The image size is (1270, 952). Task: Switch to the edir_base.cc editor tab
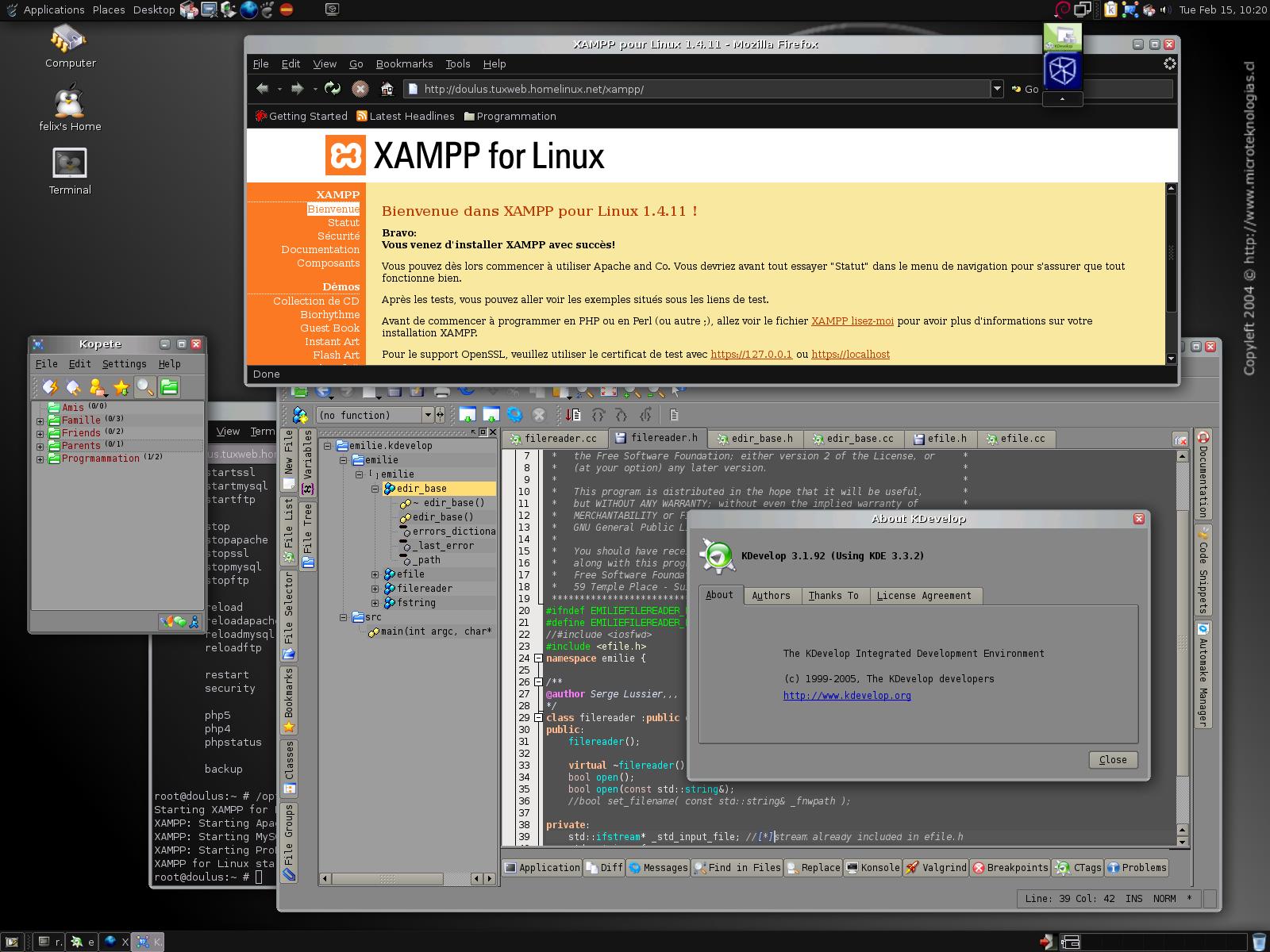tap(852, 439)
